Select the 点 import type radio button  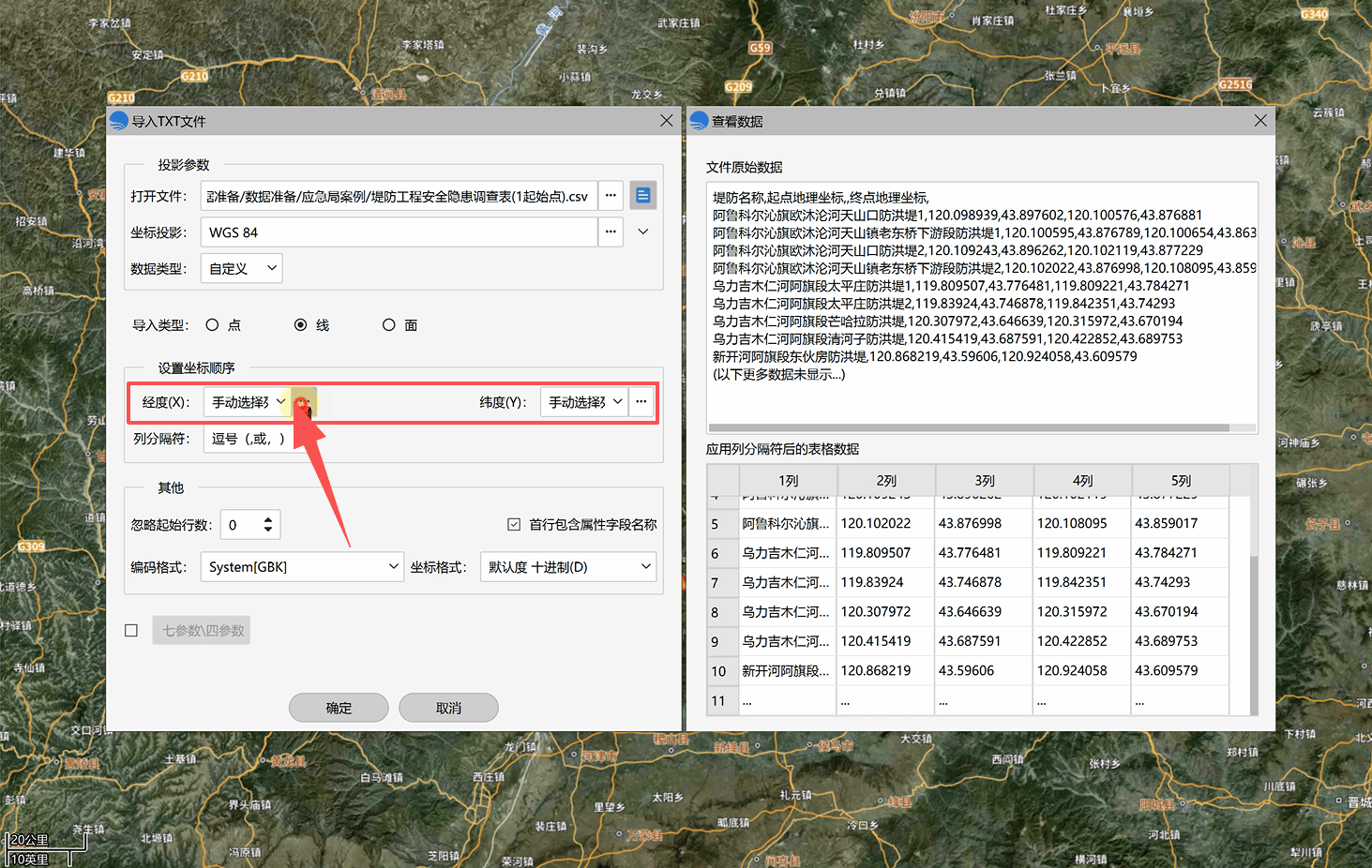tap(212, 324)
